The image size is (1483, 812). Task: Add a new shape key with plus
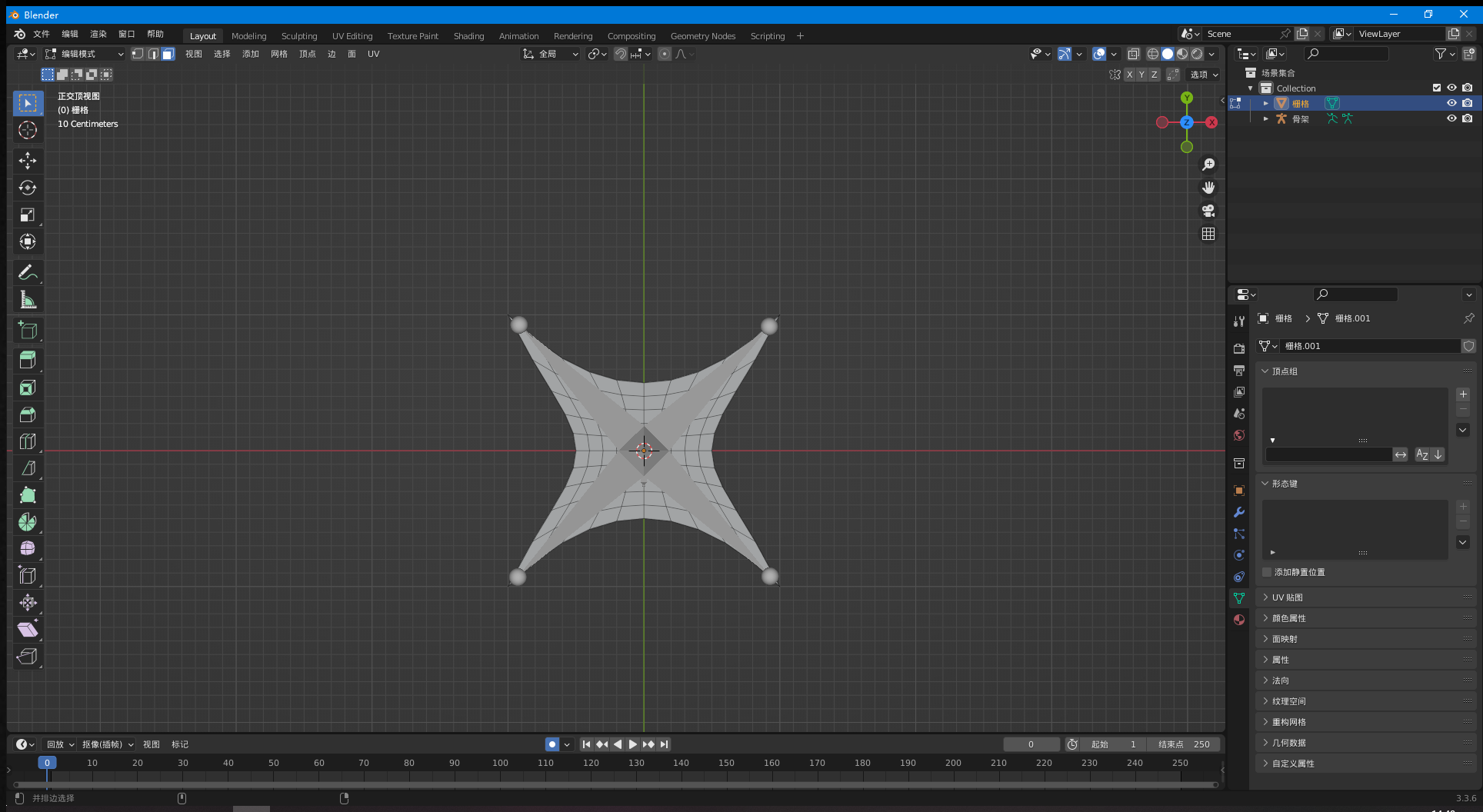[x=1463, y=507]
